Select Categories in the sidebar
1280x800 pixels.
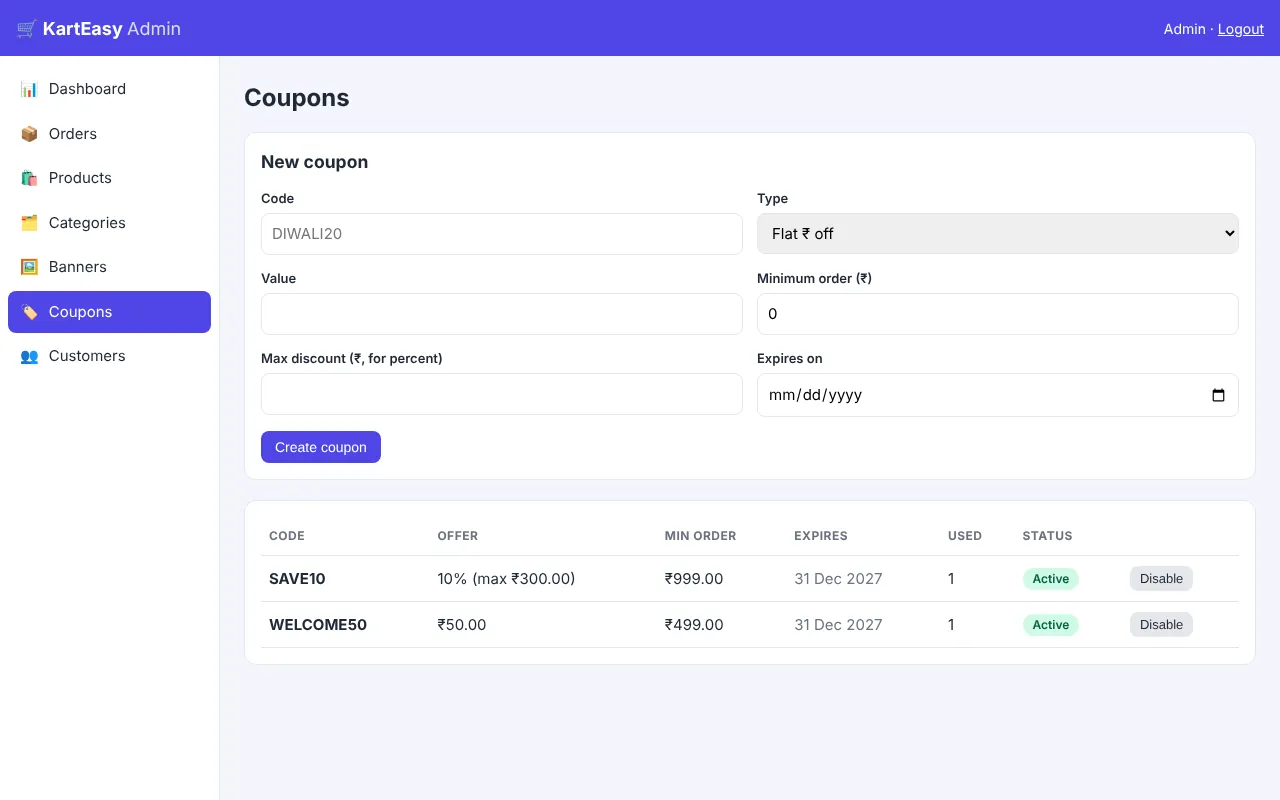[109, 223]
